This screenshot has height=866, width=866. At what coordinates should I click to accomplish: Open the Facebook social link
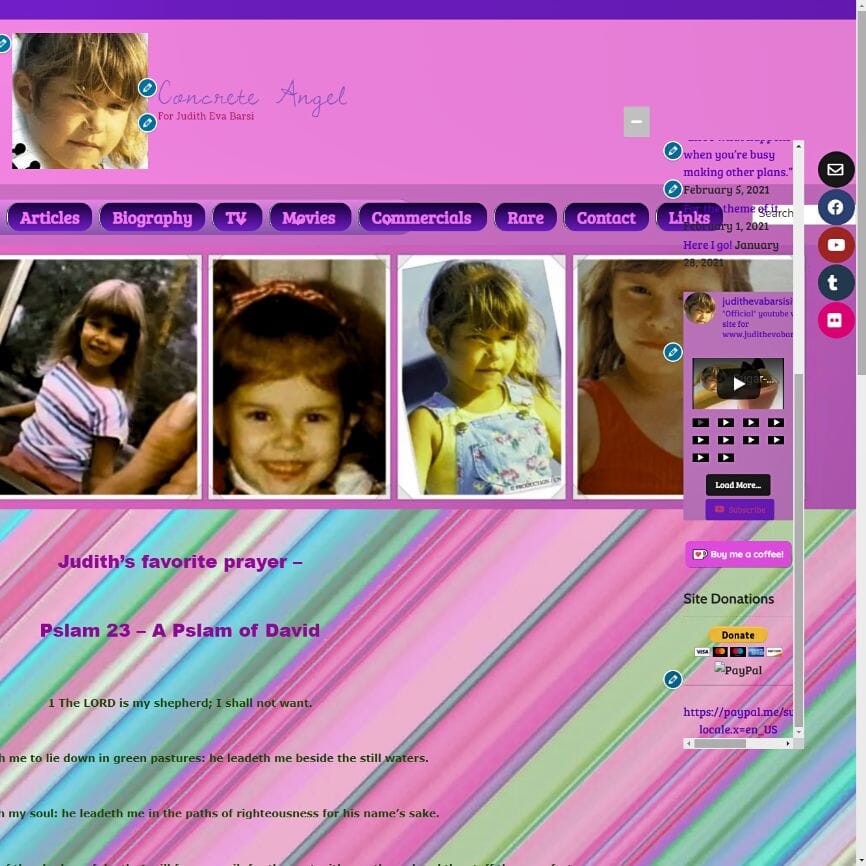[x=836, y=208]
